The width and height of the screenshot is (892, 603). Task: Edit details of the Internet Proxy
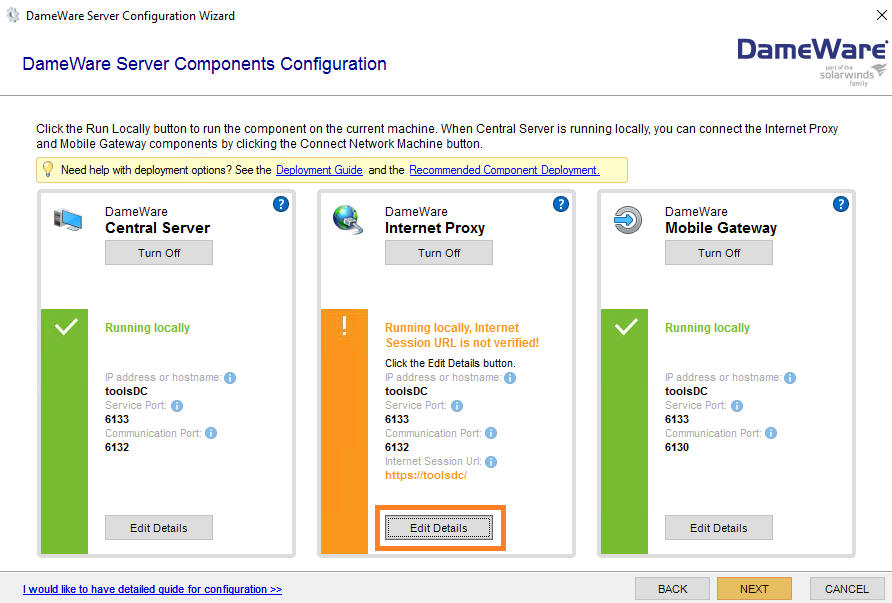441,527
